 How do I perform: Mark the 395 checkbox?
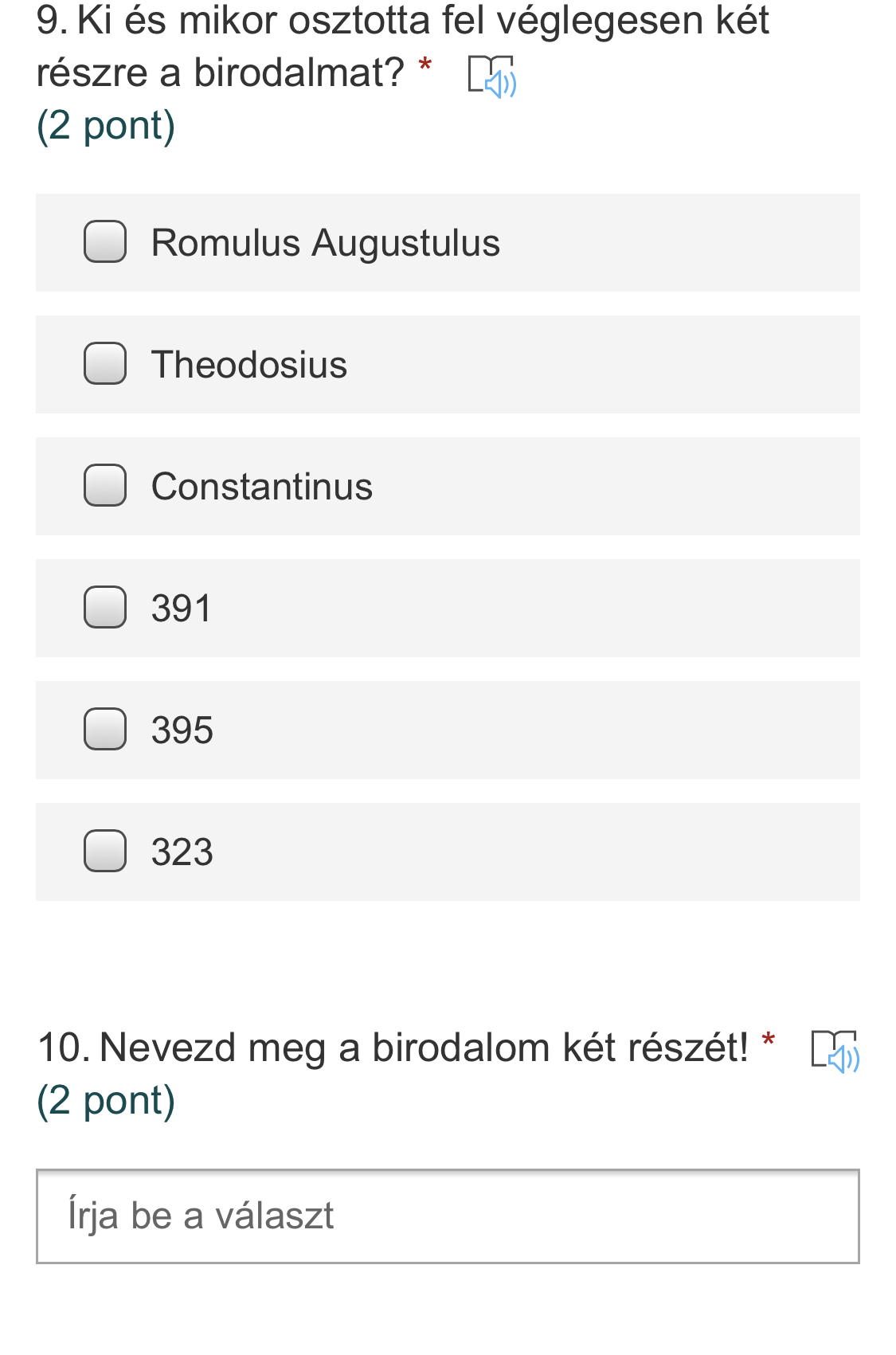[105, 729]
